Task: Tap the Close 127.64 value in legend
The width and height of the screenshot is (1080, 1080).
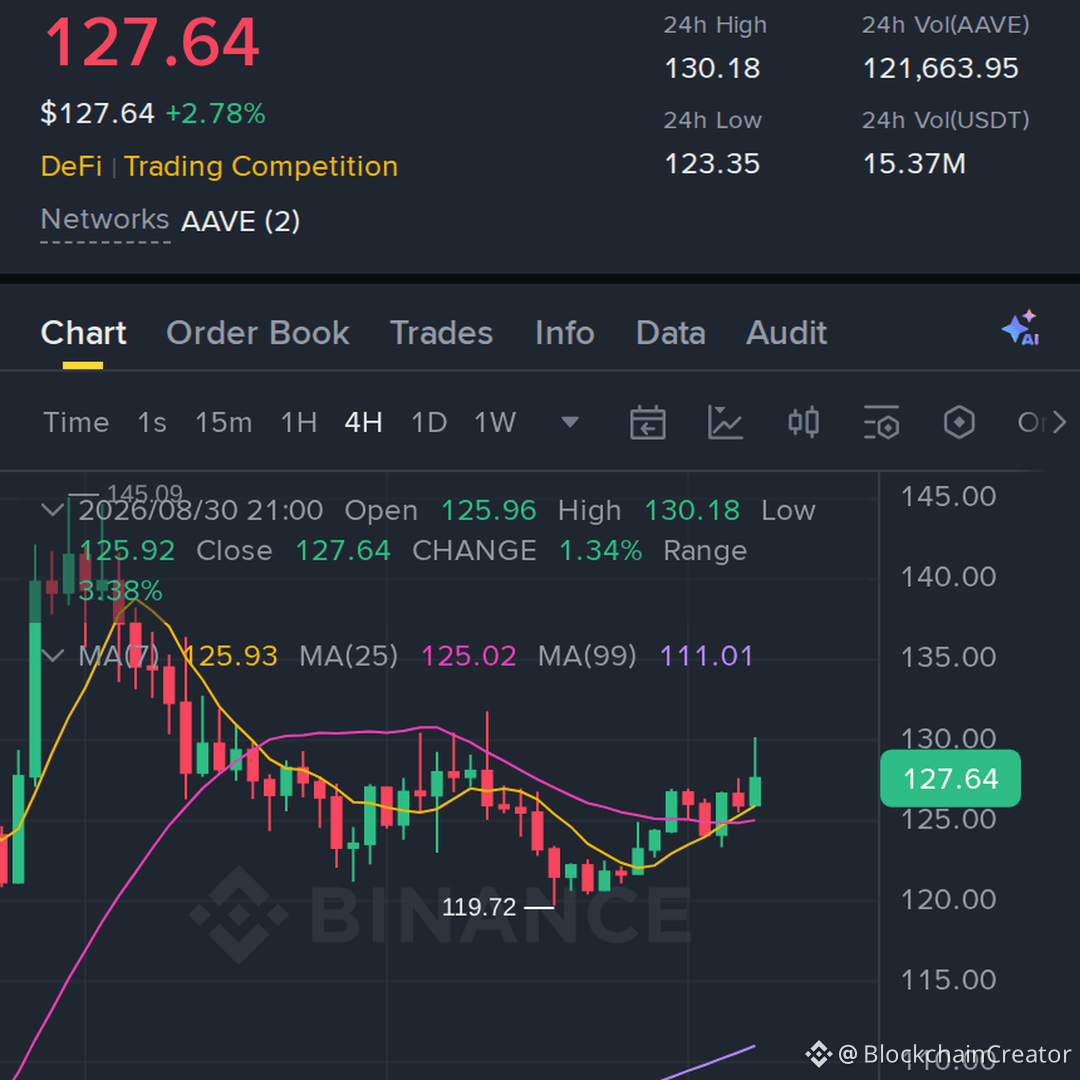Action: [x=343, y=551]
